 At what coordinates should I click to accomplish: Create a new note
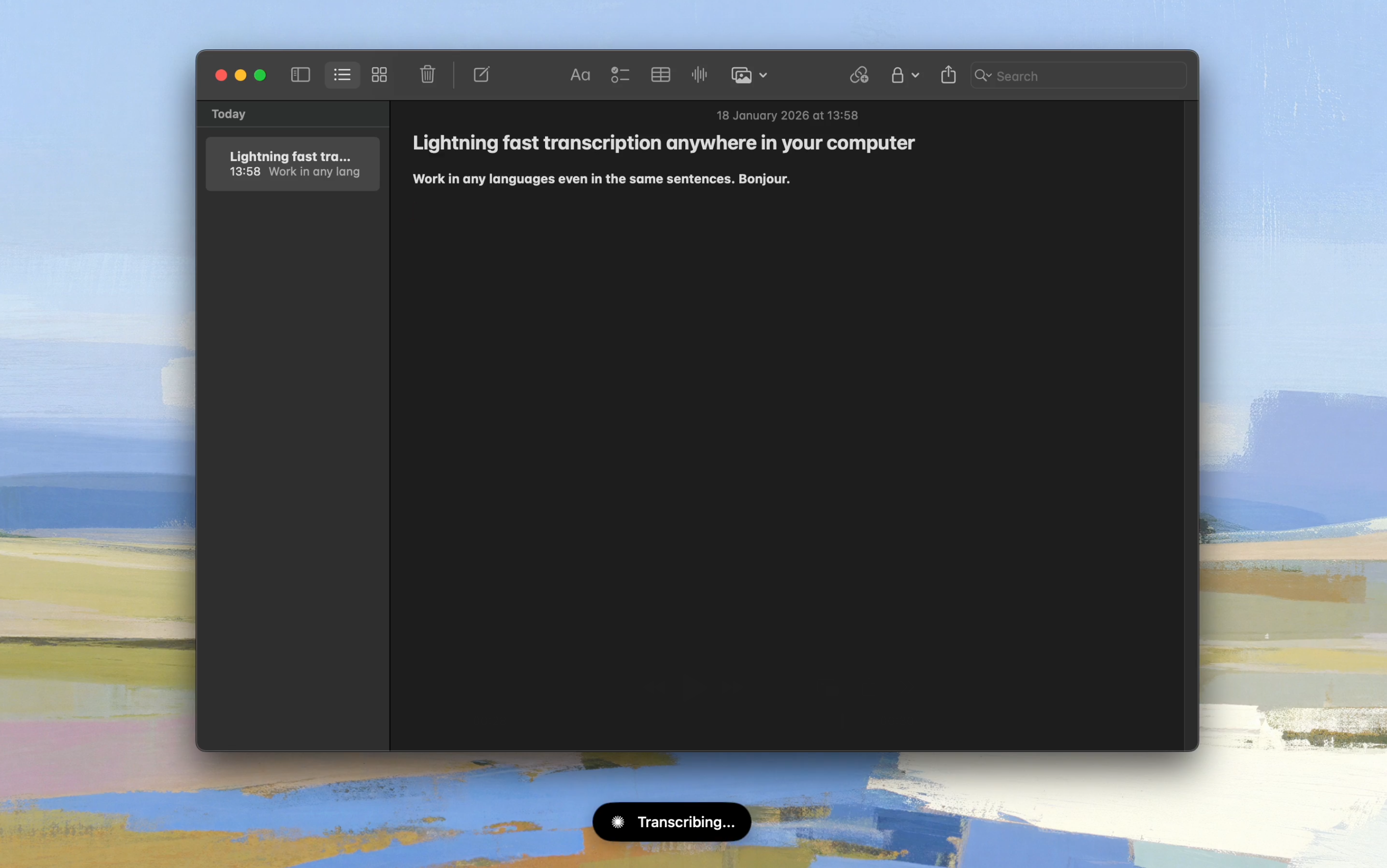[x=481, y=74]
